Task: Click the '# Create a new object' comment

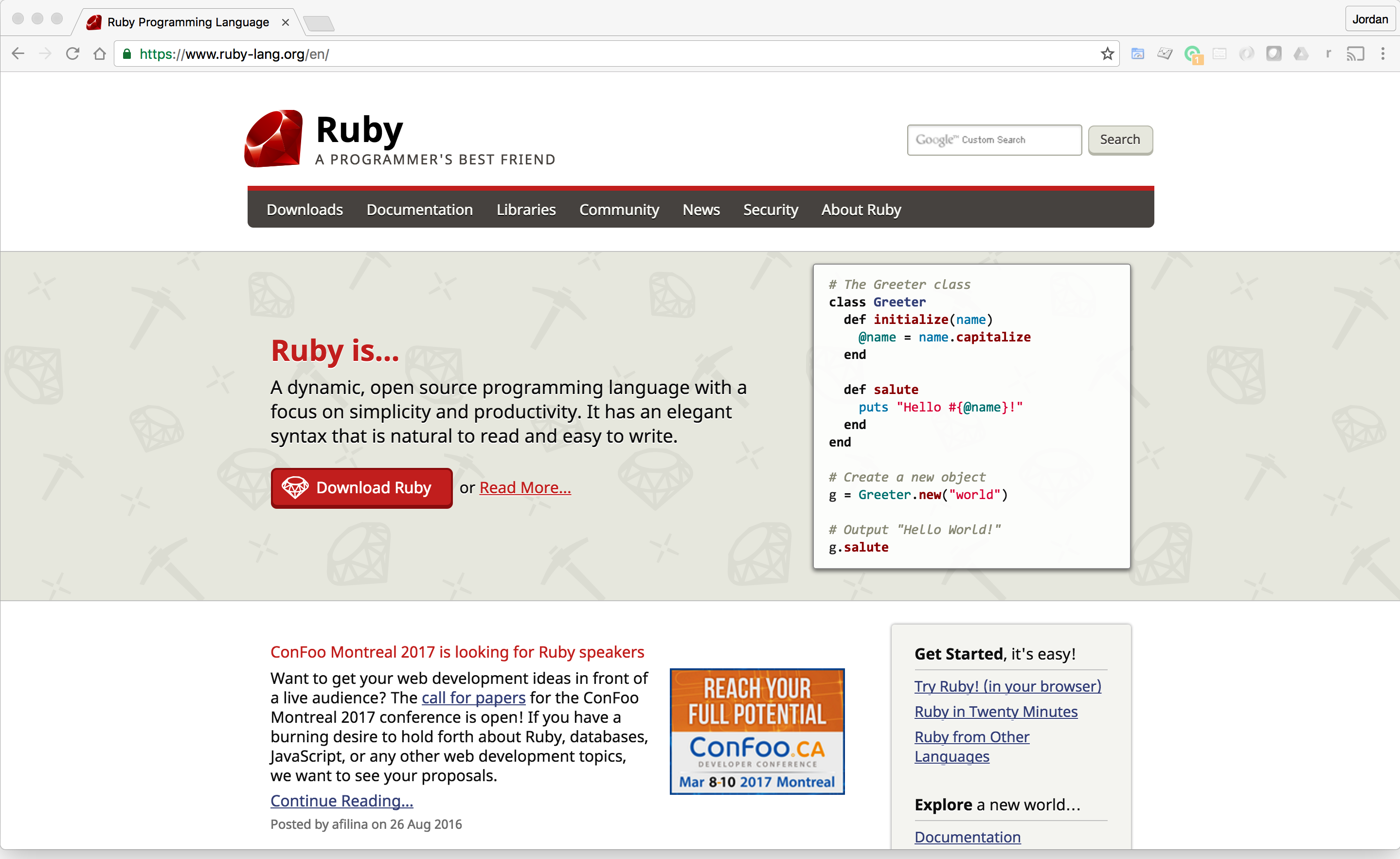Action: pos(907,477)
